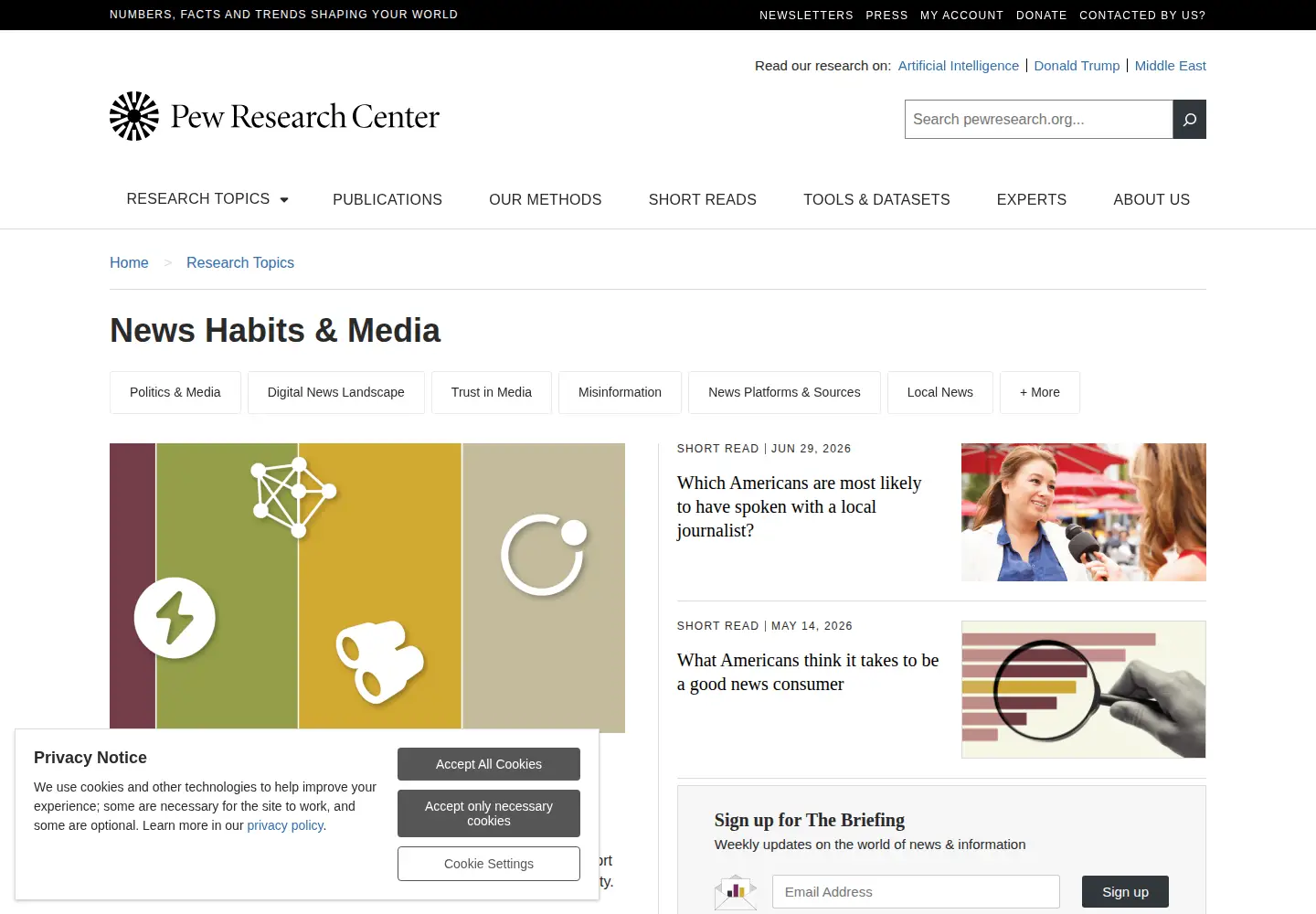Open the Publications menu
The height and width of the screenshot is (914, 1316).
[387, 199]
